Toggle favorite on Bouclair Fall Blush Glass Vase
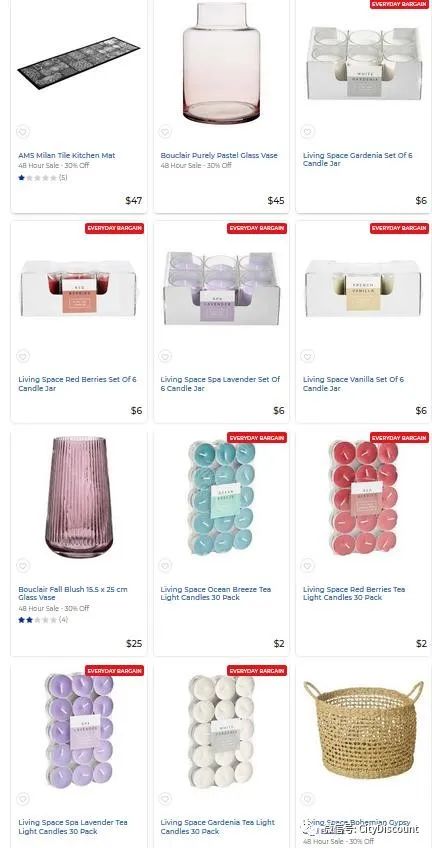 [x=23, y=566]
